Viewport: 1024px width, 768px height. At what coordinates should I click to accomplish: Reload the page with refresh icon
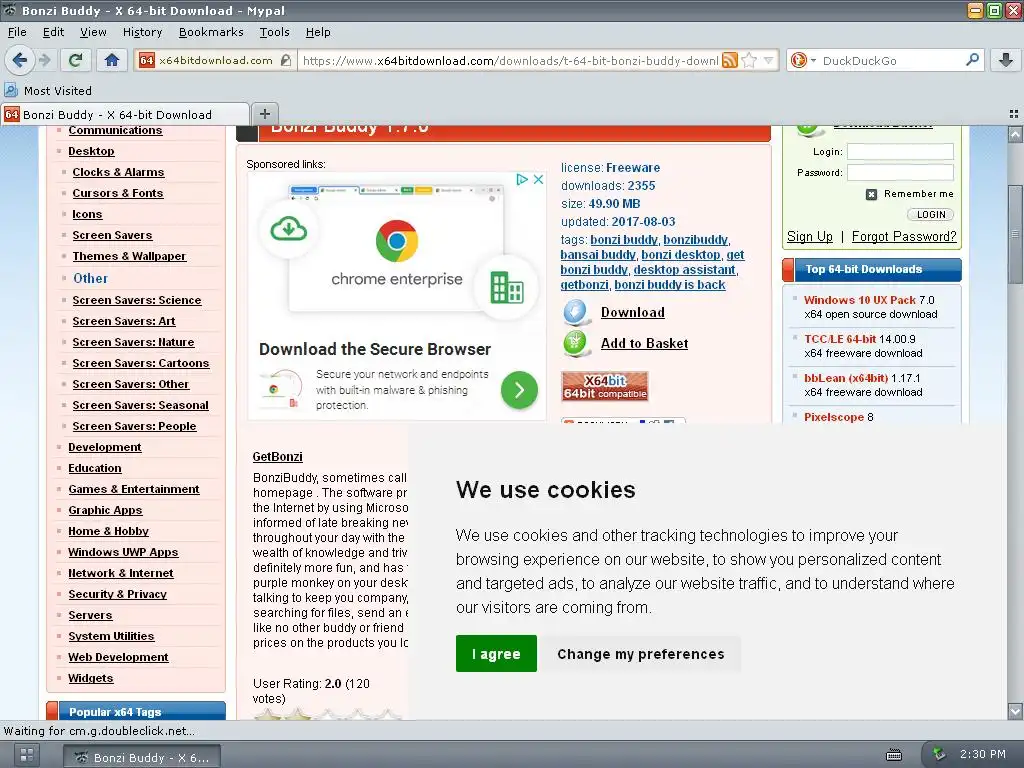pyautogui.click(x=76, y=60)
